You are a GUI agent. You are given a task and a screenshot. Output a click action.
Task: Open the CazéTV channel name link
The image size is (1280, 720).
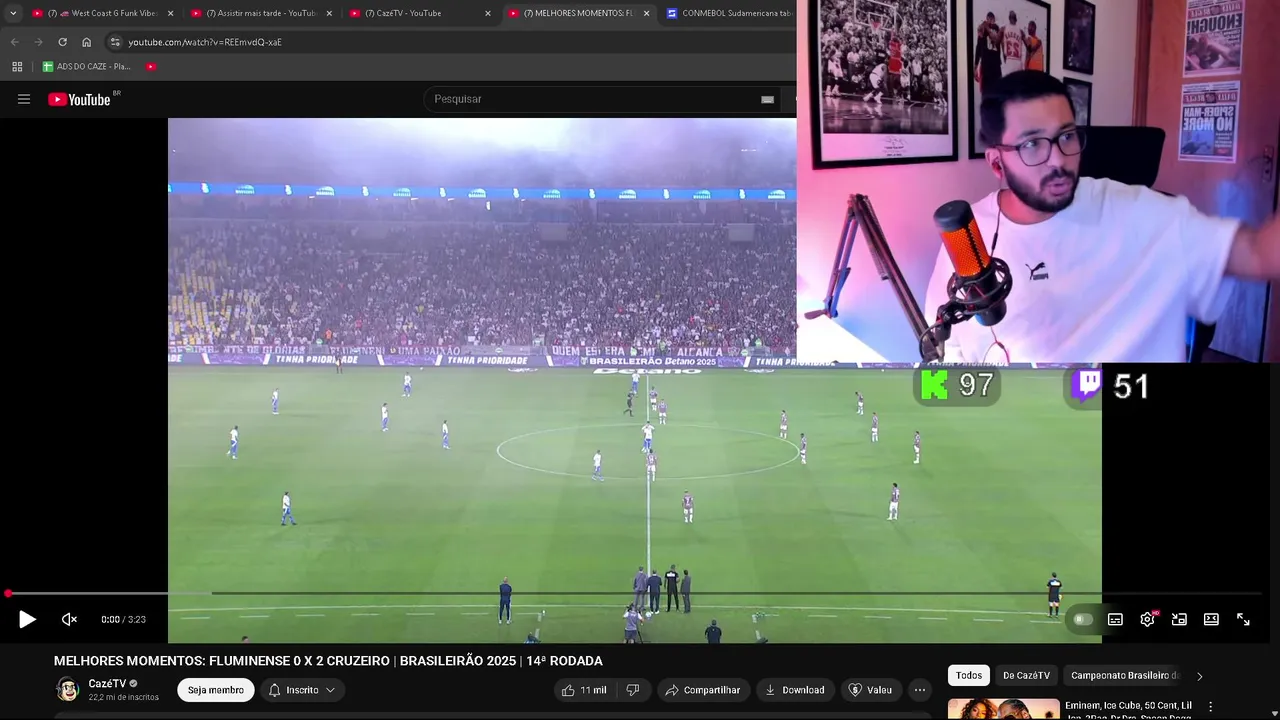tap(107, 684)
